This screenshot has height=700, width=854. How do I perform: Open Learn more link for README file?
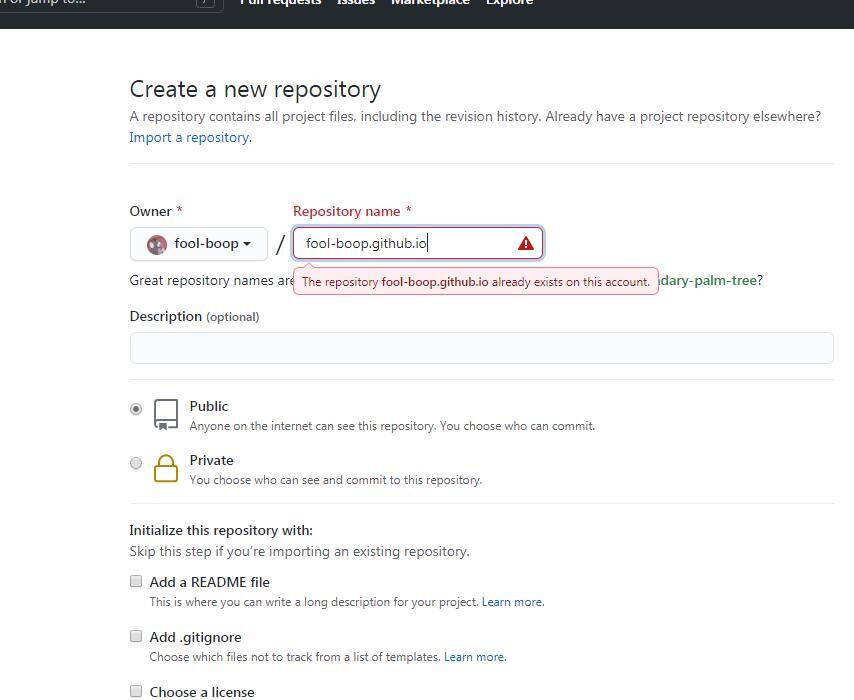pyautogui.click(x=512, y=602)
